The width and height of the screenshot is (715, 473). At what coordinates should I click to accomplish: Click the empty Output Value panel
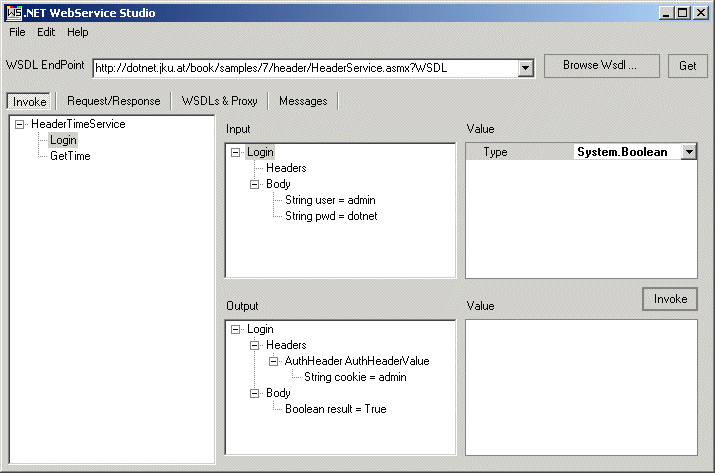pos(581,387)
